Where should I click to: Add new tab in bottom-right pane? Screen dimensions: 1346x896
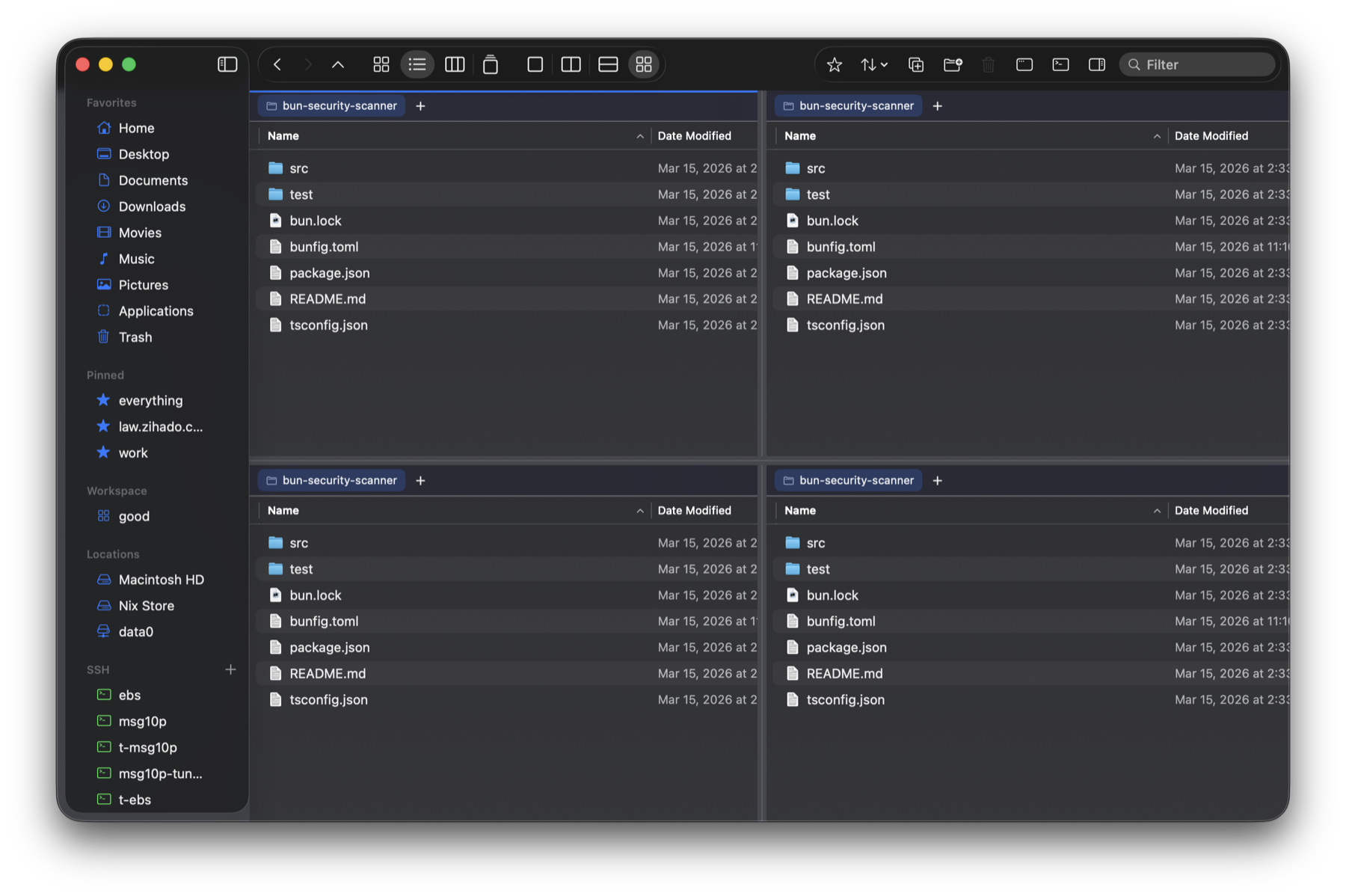click(x=938, y=481)
